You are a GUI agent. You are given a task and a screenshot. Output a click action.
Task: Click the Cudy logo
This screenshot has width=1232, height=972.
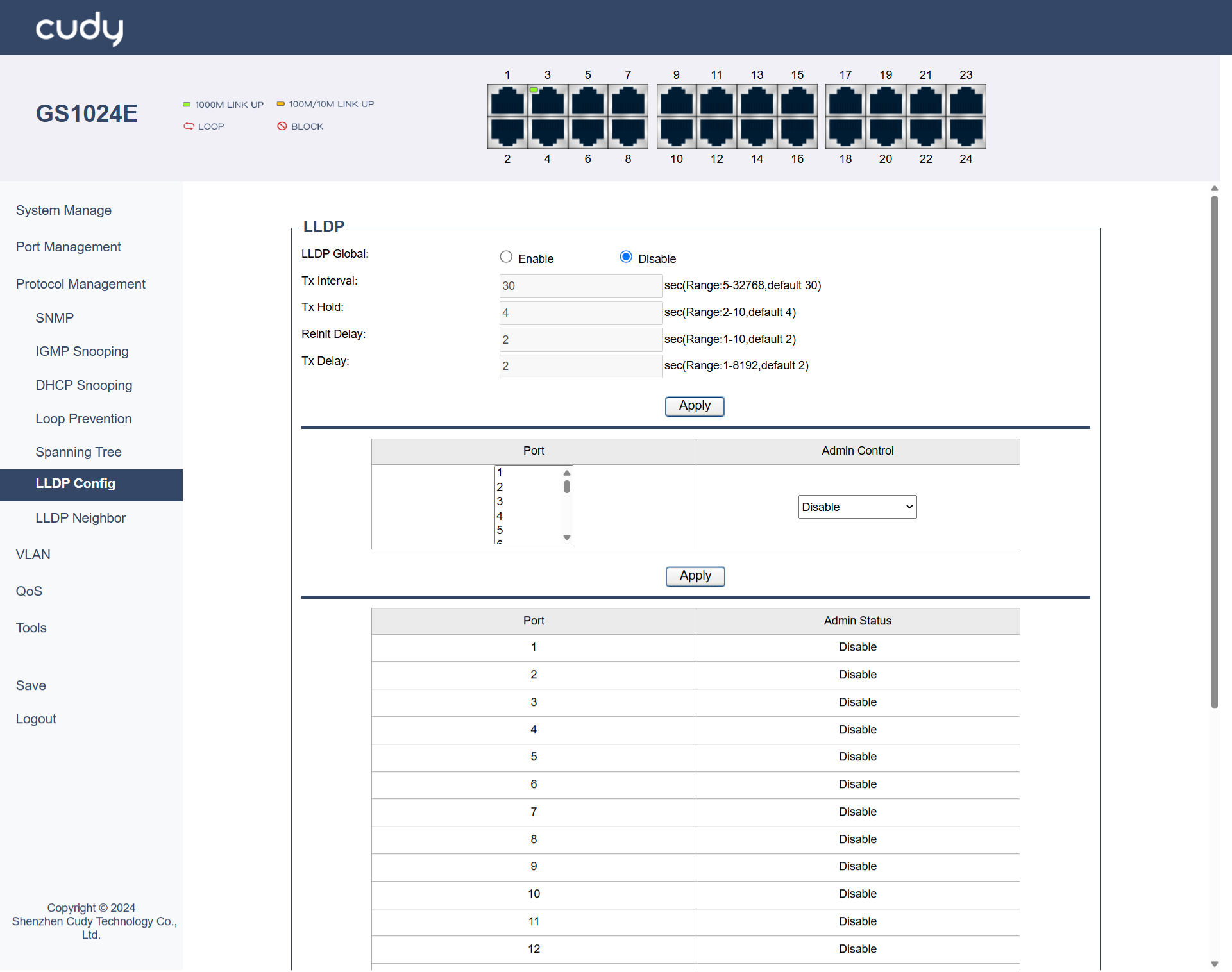(x=80, y=28)
